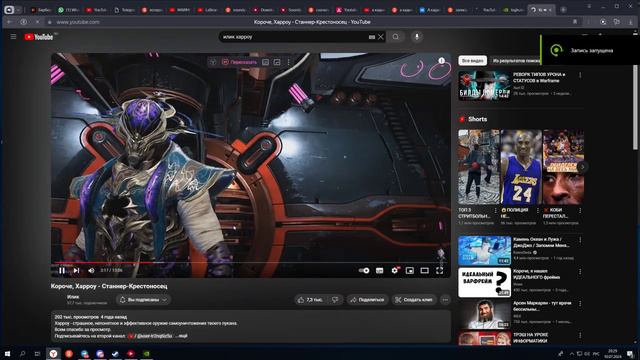
Task: Open Windows Start menu
Action: (x=7, y=353)
